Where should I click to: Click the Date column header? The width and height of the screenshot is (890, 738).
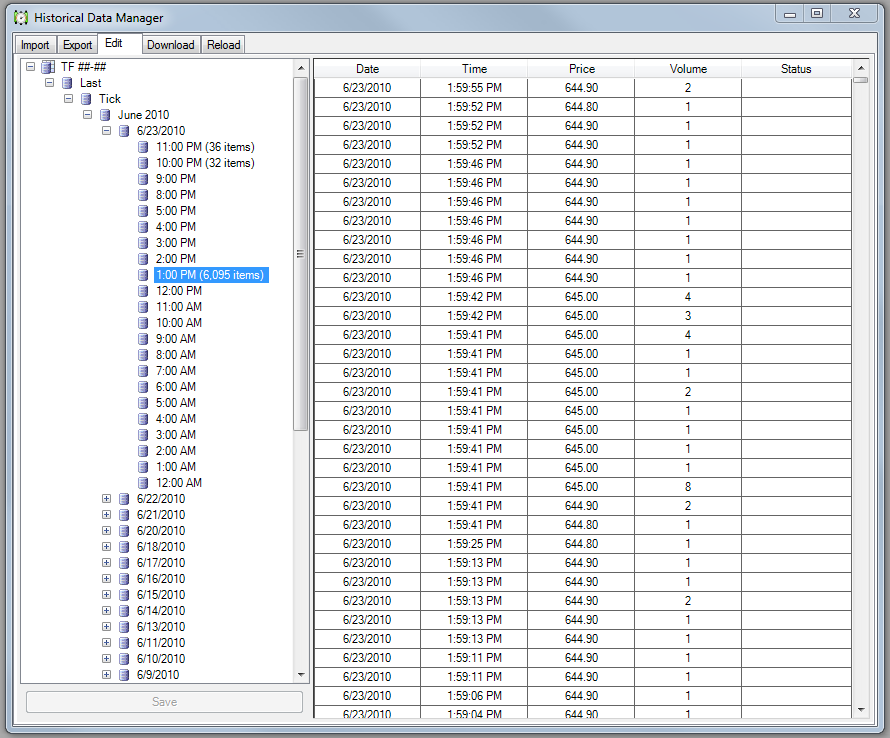tap(367, 69)
